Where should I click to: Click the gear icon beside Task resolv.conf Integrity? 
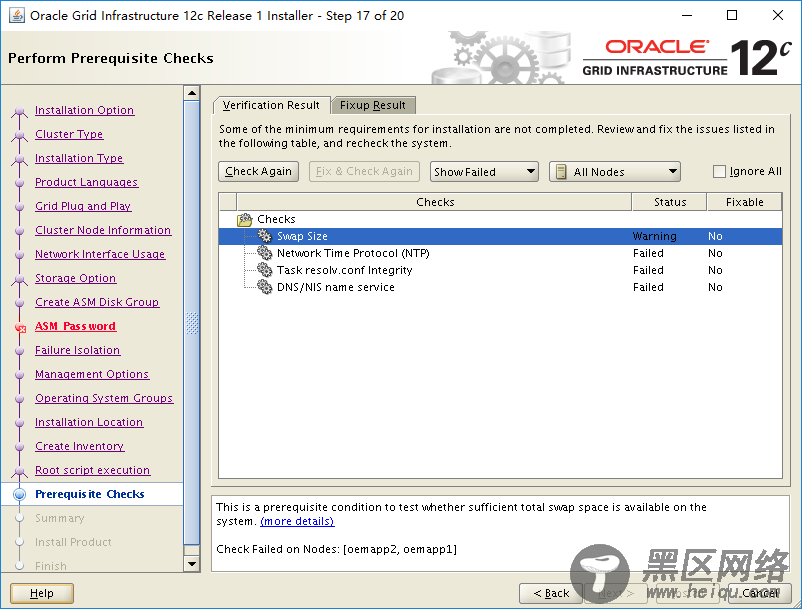[264, 269]
